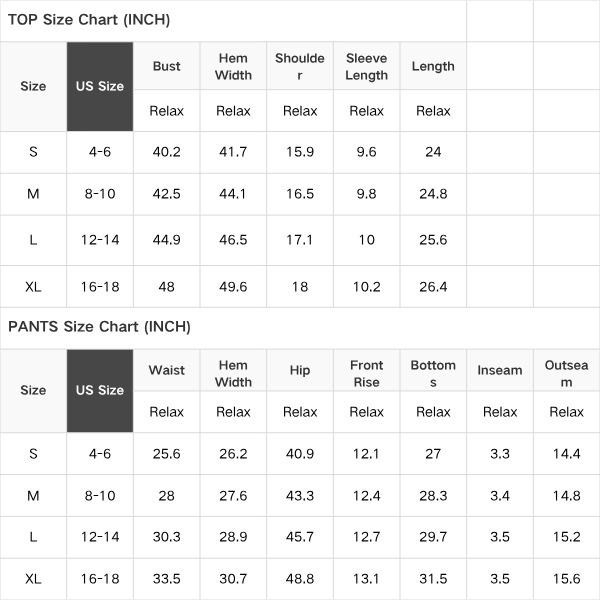Click the Front Rise column header

click(366, 373)
